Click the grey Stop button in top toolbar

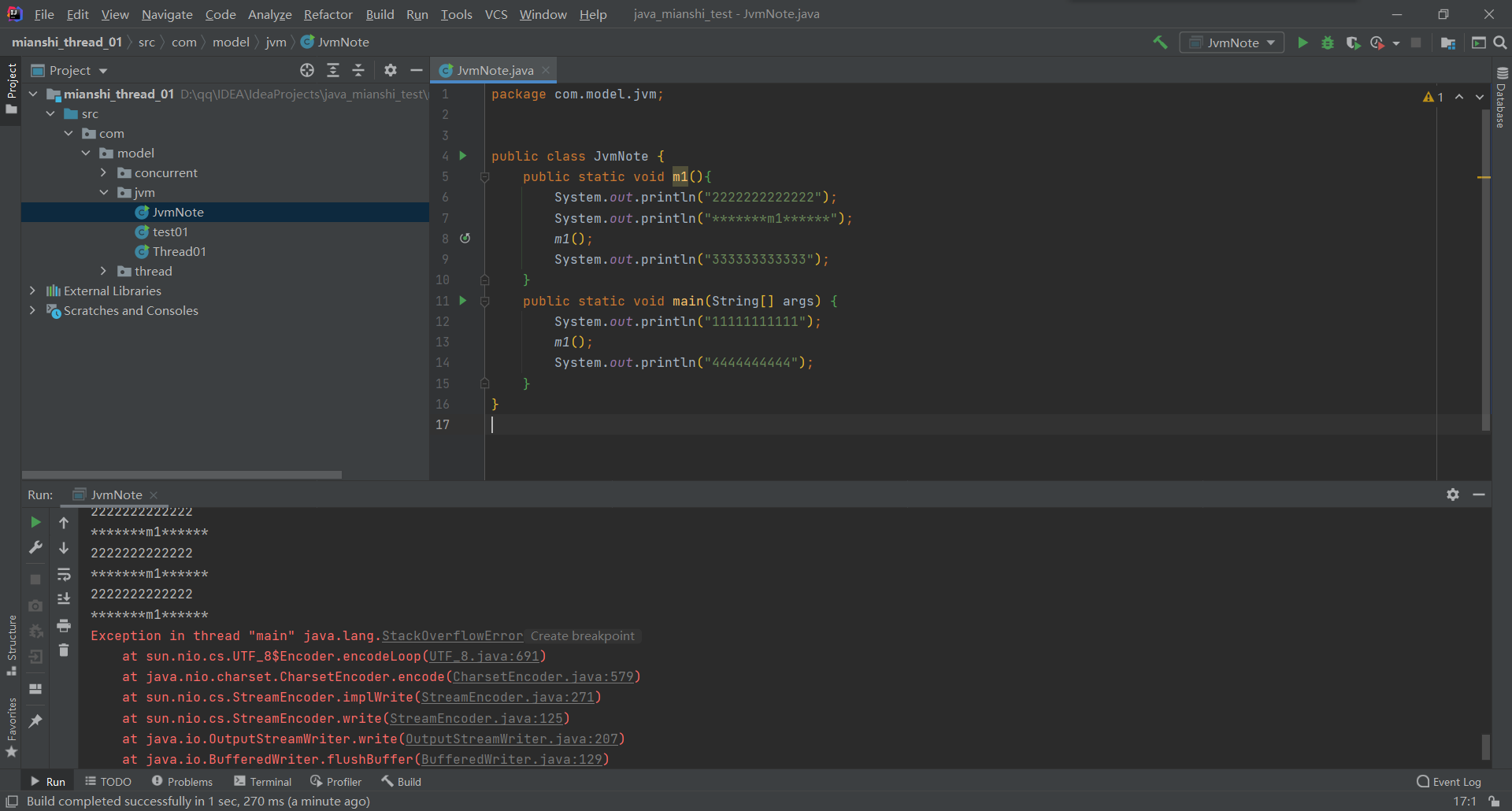(1416, 43)
